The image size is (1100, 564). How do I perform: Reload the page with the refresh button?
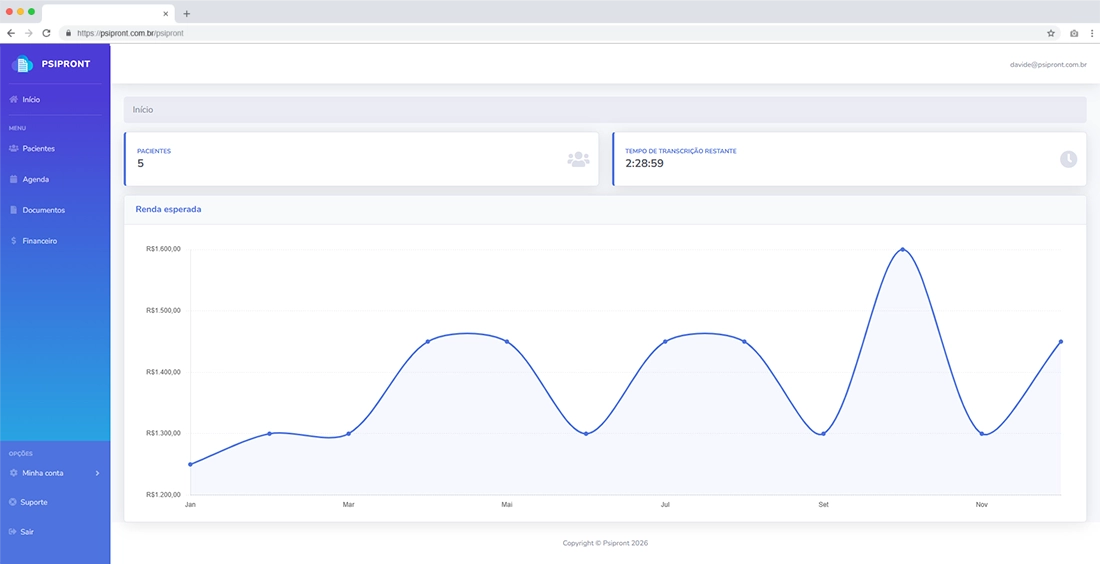pos(46,33)
